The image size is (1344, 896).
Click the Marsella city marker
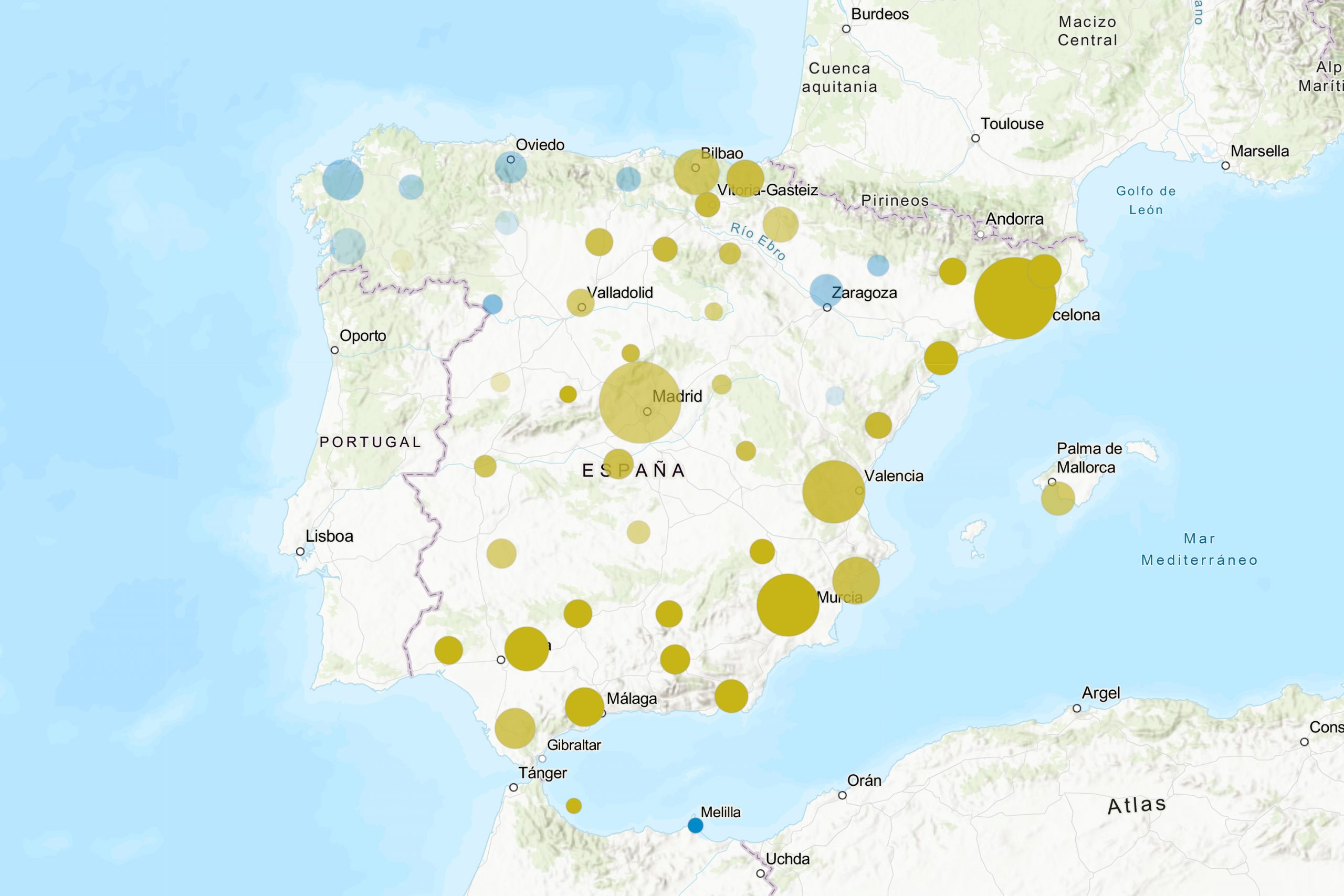pos(1226,166)
